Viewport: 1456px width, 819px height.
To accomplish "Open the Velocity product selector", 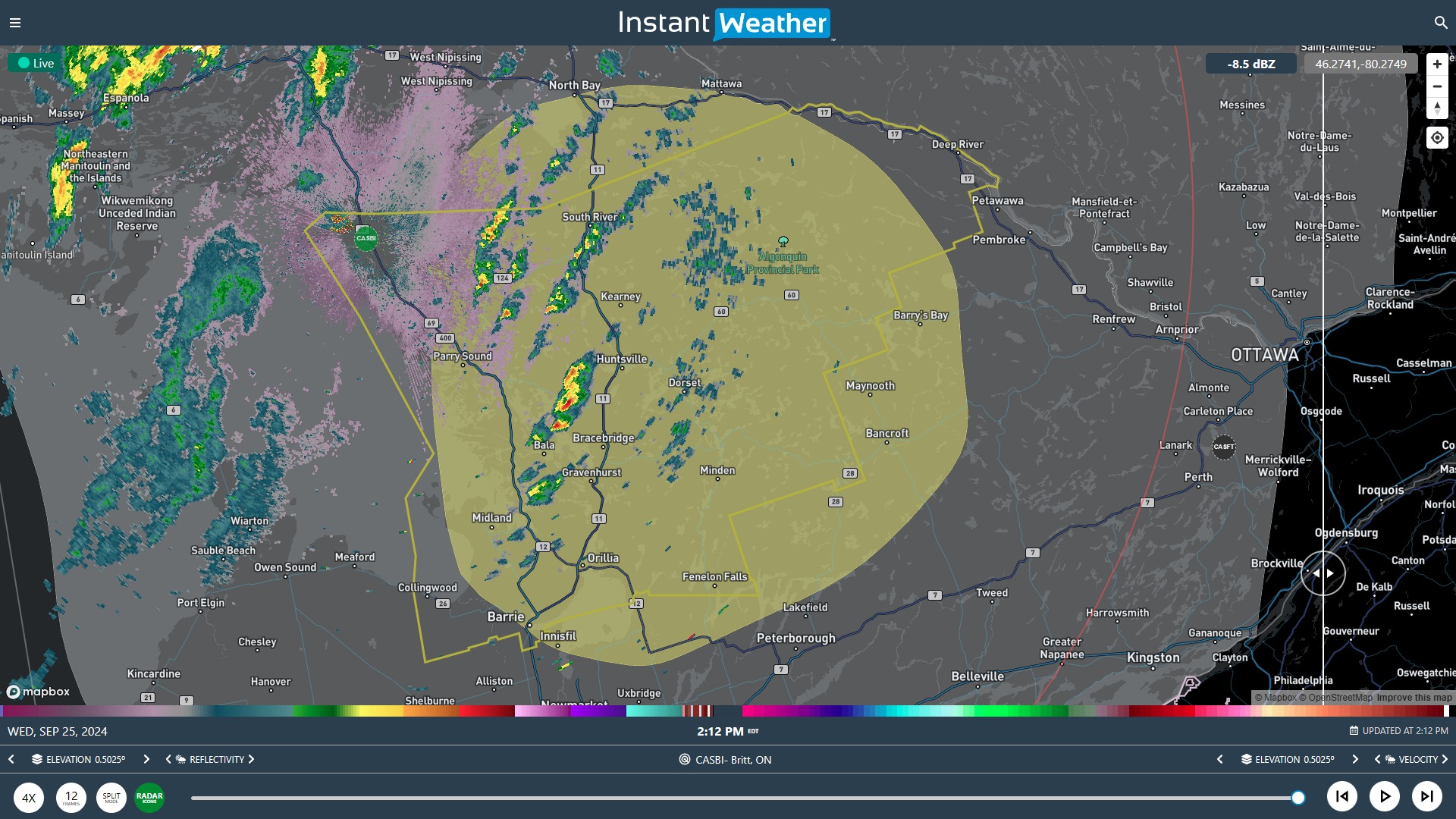I will coord(1418,759).
